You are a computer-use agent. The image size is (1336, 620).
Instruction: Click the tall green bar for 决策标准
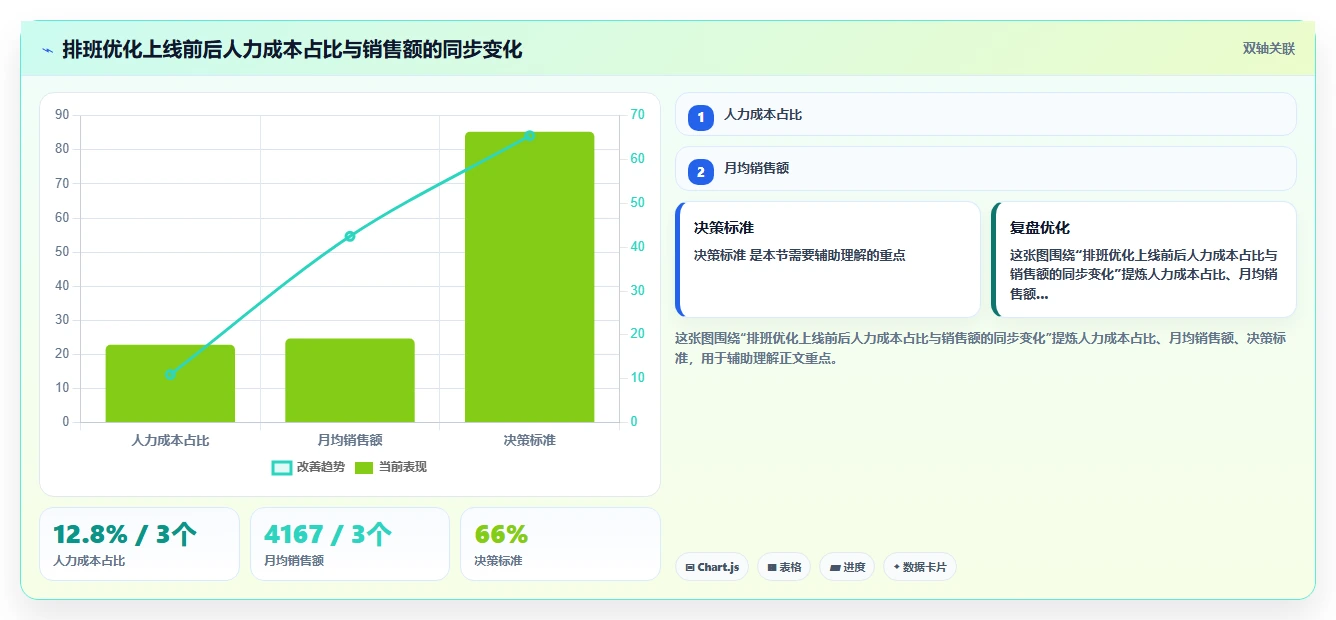529,277
